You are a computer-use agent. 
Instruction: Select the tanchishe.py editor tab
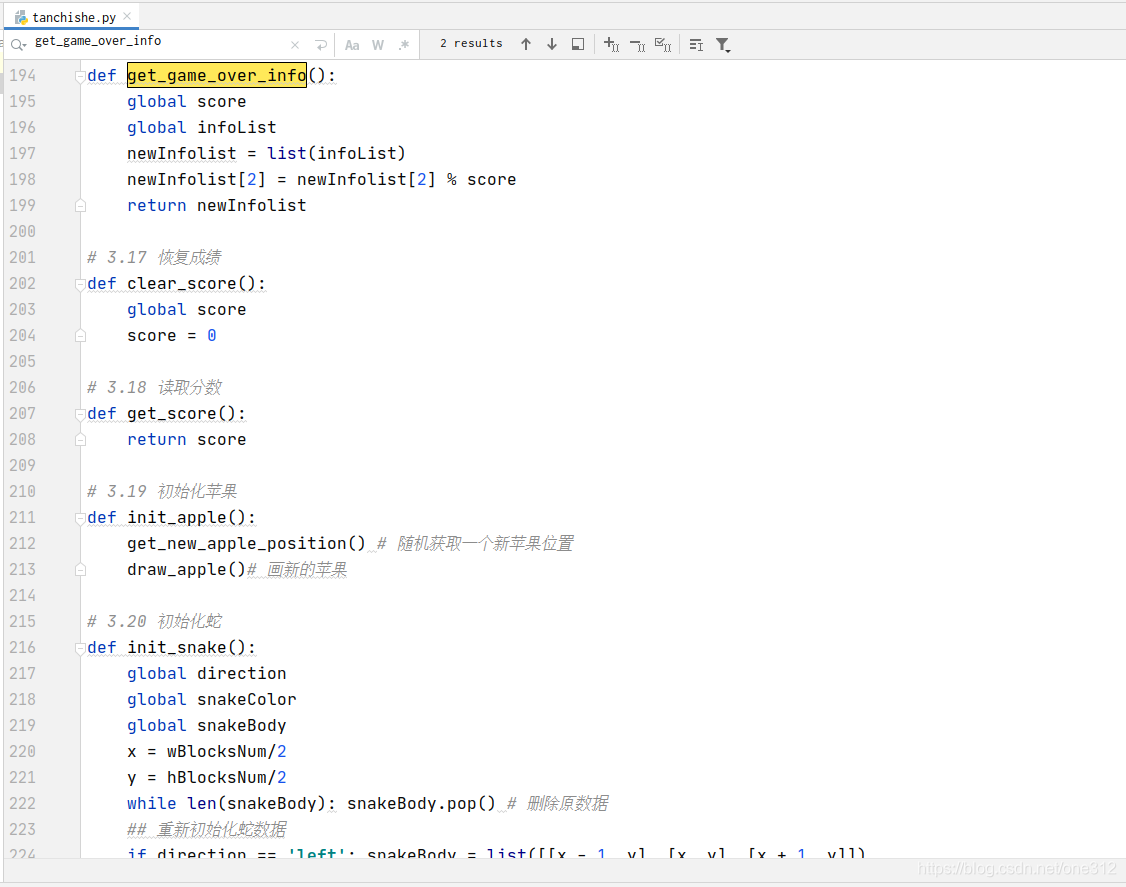coord(73,17)
